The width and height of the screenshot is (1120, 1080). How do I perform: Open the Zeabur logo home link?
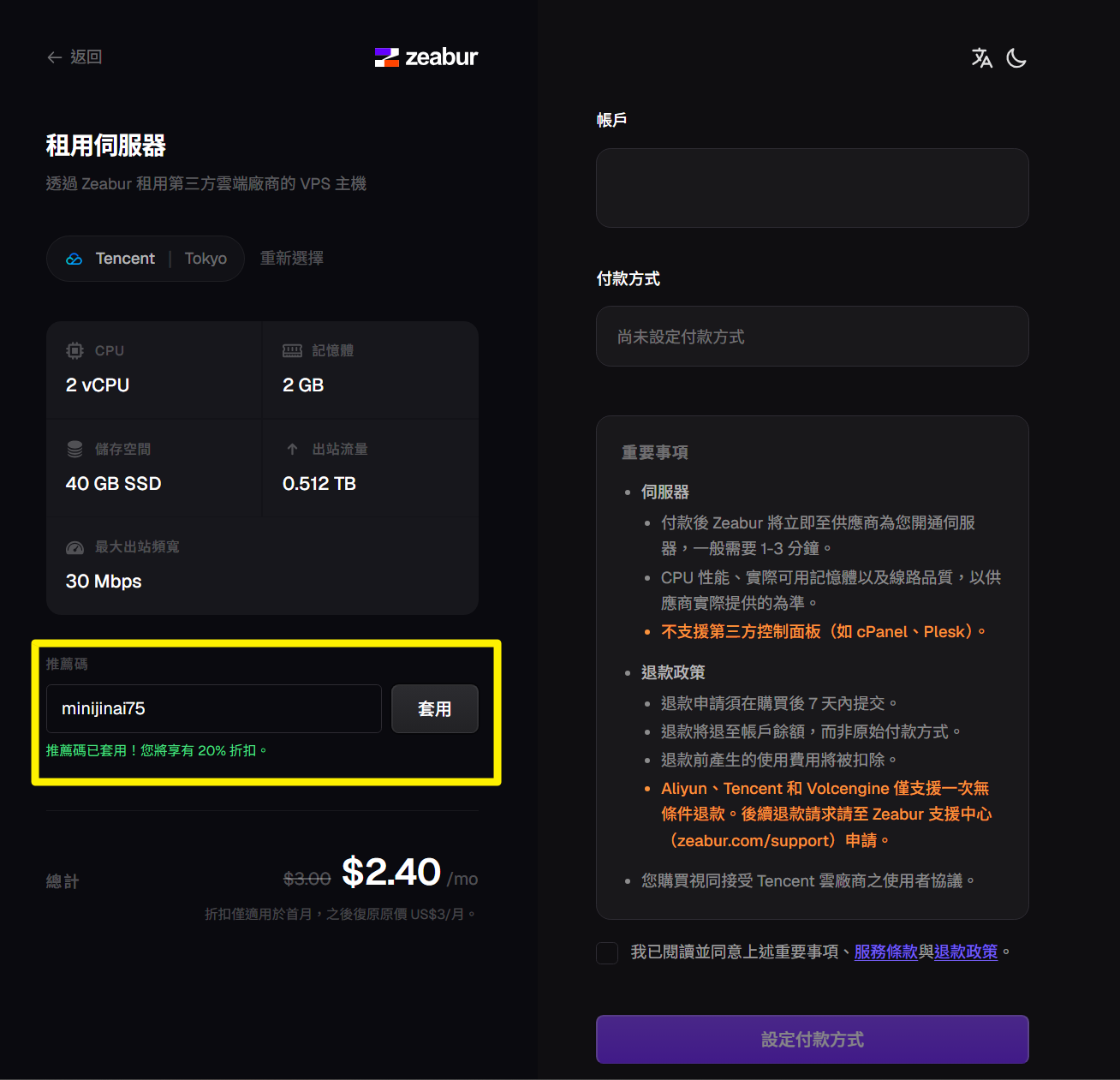point(426,57)
